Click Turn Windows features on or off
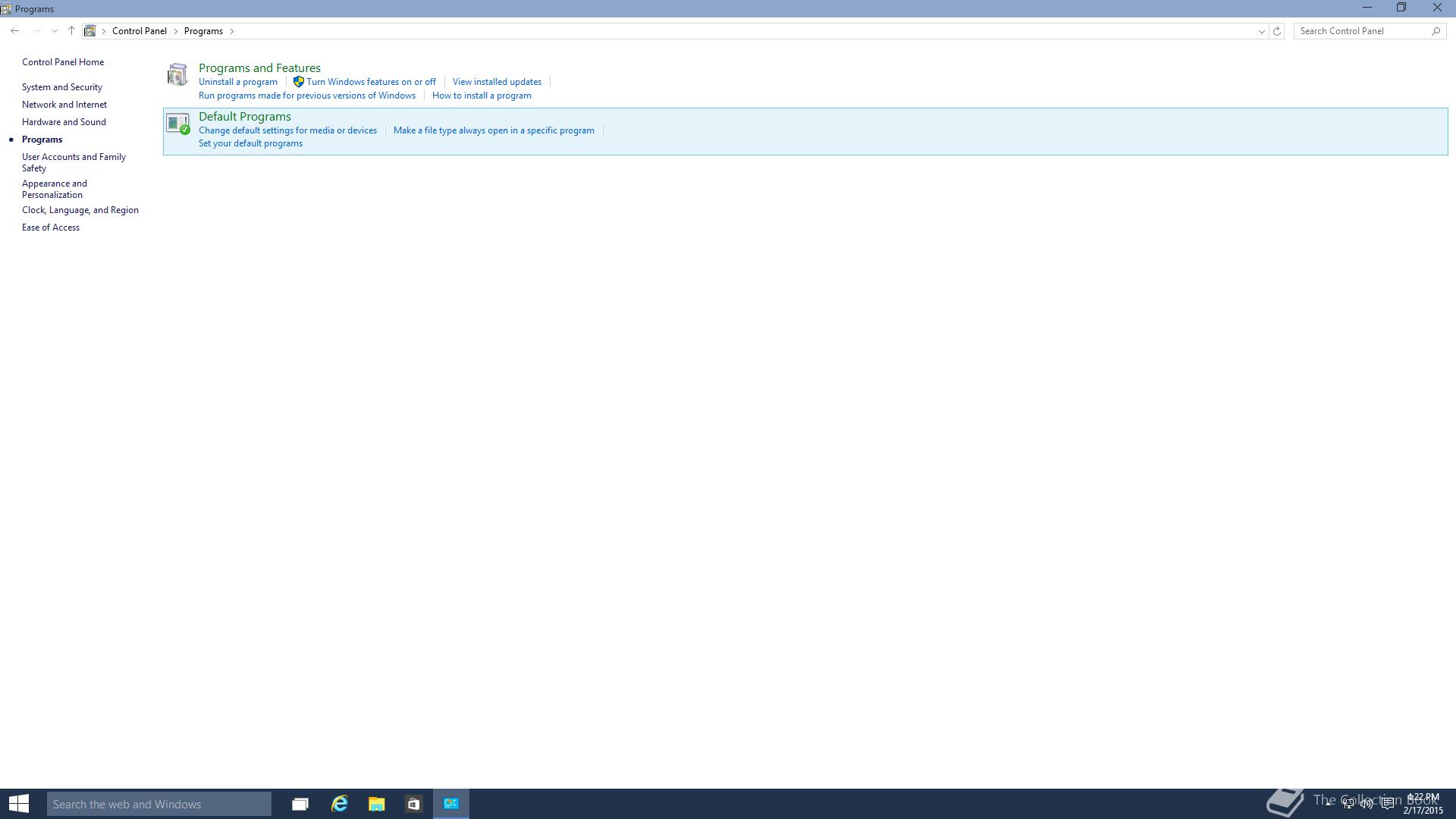 coord(371,82)
